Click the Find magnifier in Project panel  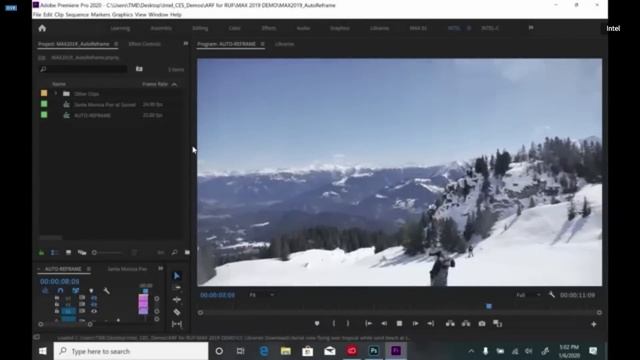174,253
